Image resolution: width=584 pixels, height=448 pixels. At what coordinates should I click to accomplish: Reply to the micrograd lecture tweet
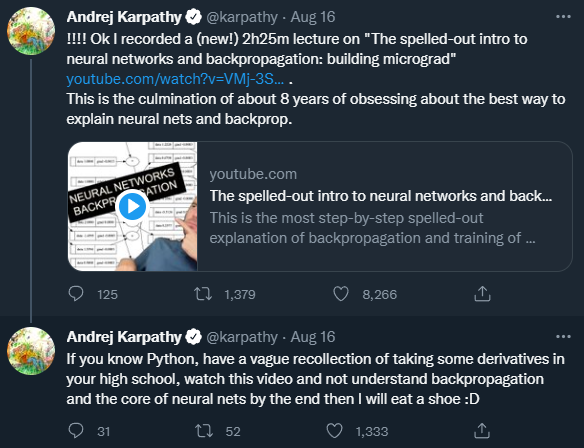76,294
